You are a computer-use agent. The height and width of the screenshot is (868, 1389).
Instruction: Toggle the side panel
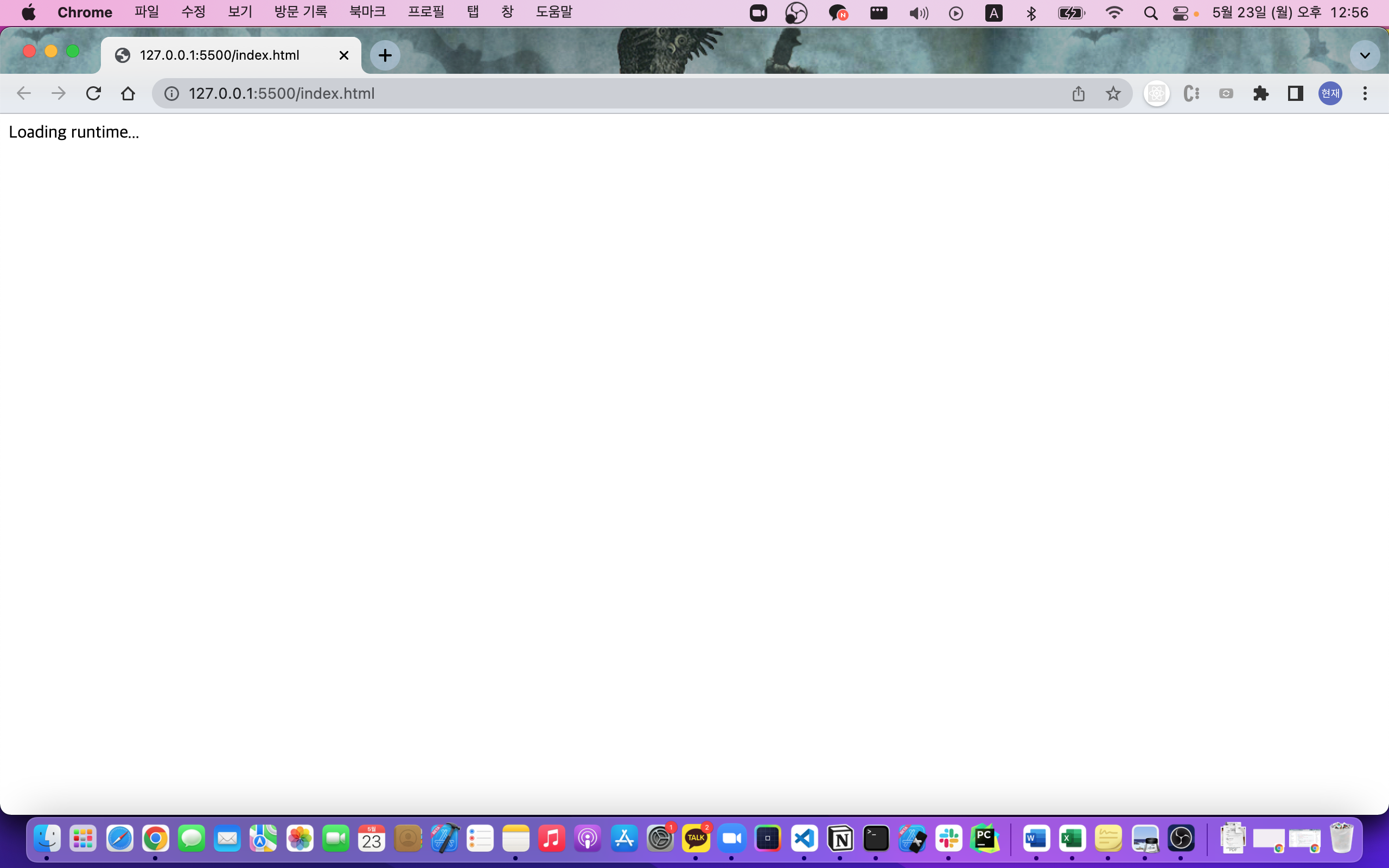pos(1295,93)
